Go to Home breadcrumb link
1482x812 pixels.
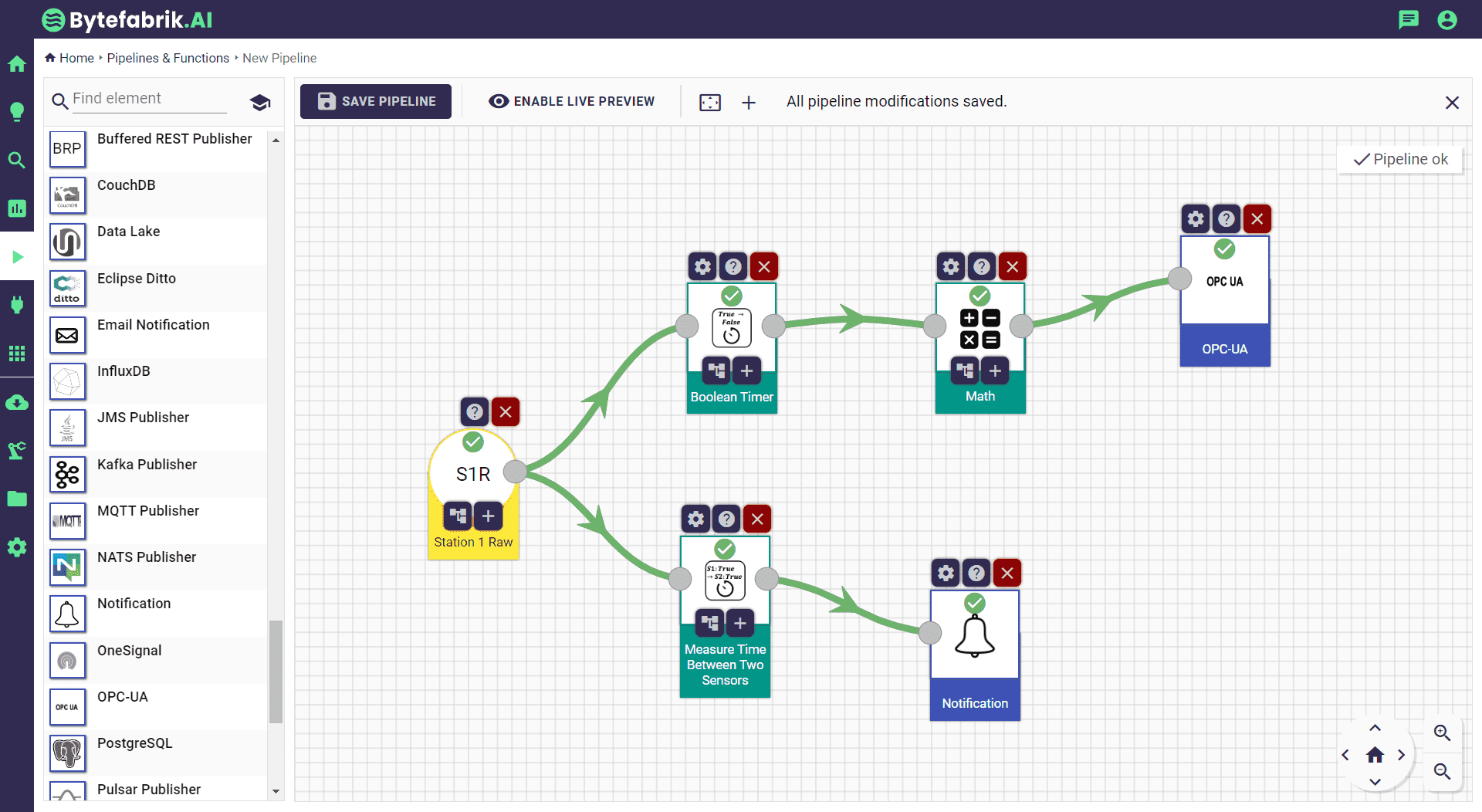[x=76, y=59]
